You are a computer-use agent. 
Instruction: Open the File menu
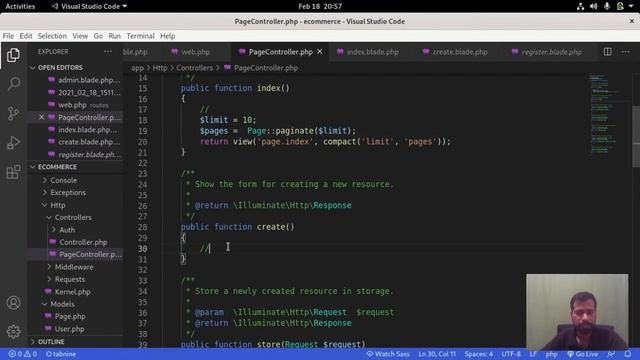pos(8,36)
